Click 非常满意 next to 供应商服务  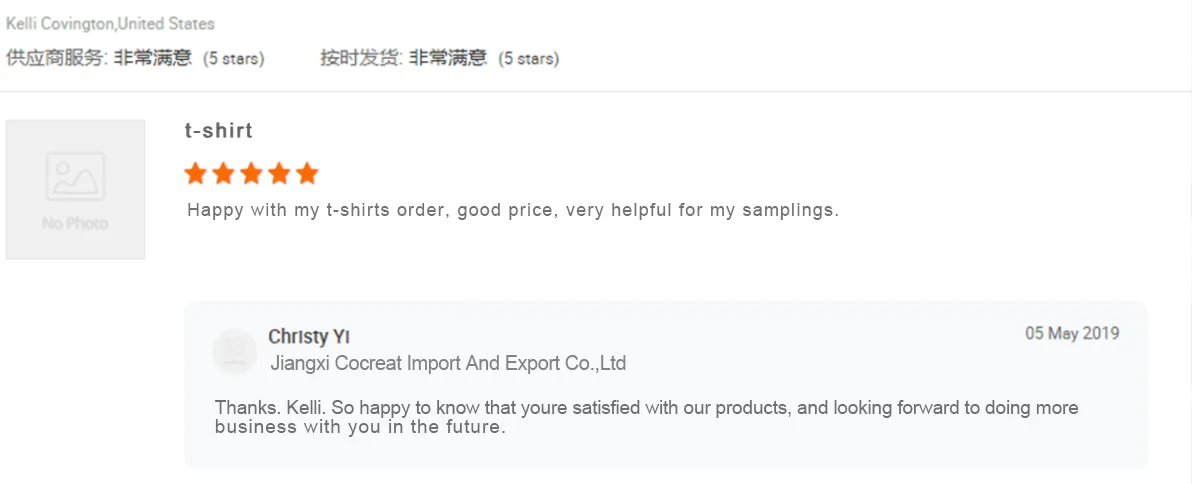pos(152,58)
